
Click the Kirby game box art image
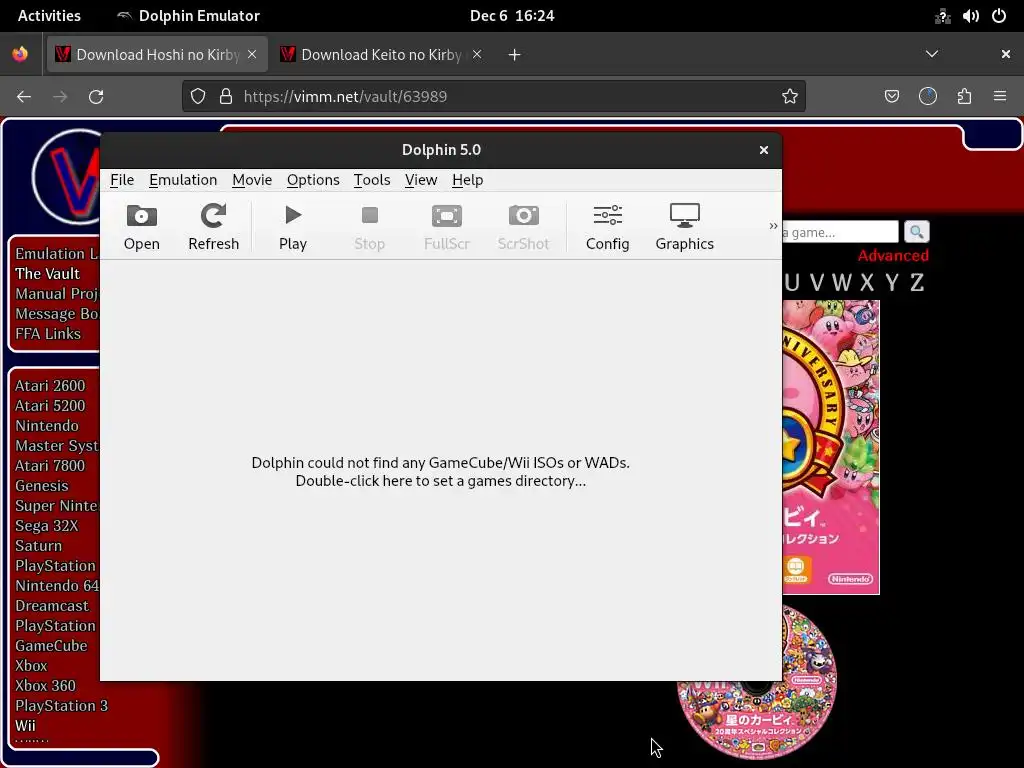[x=831, y=447]
